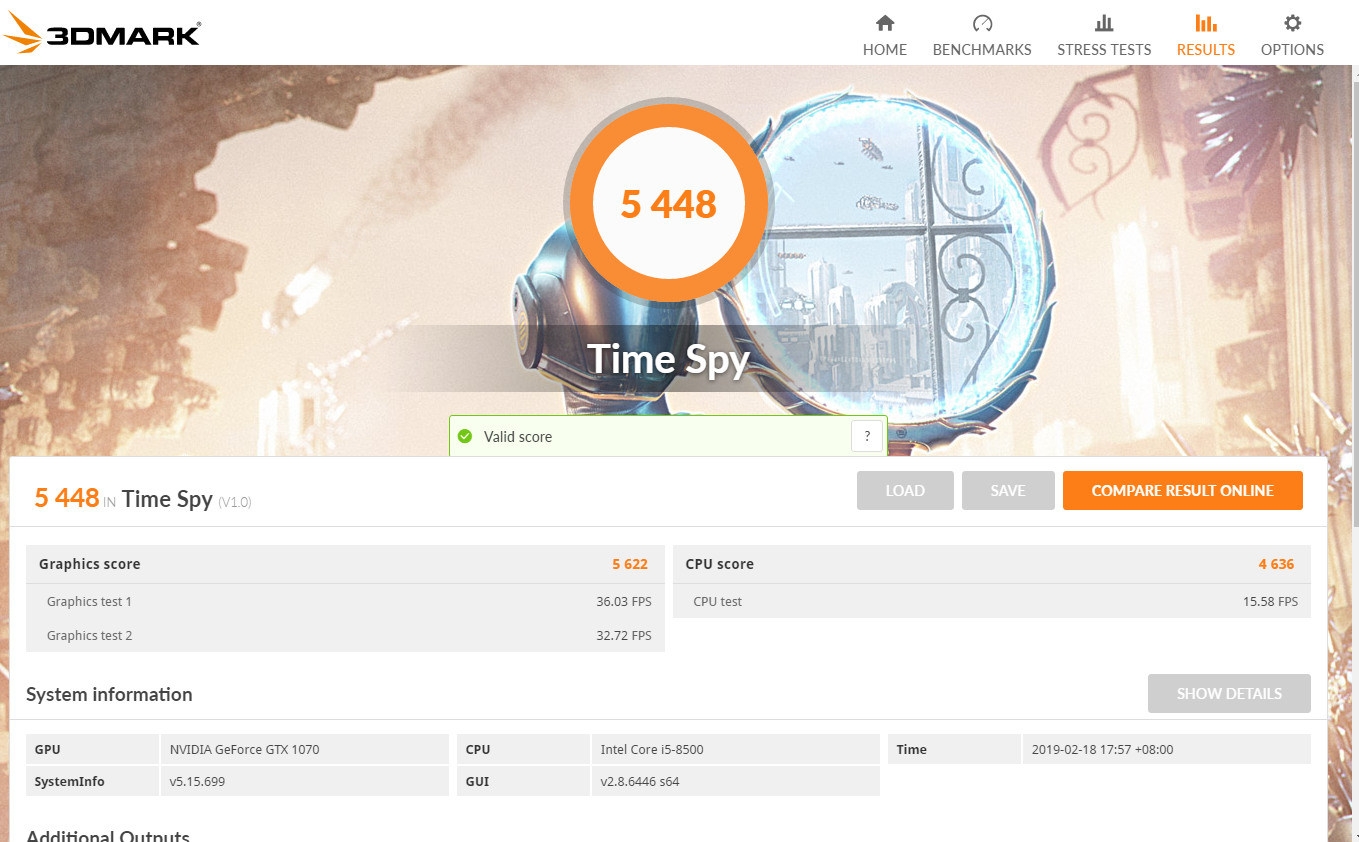Switch to Stress Tests tab

coord(1104,36)
